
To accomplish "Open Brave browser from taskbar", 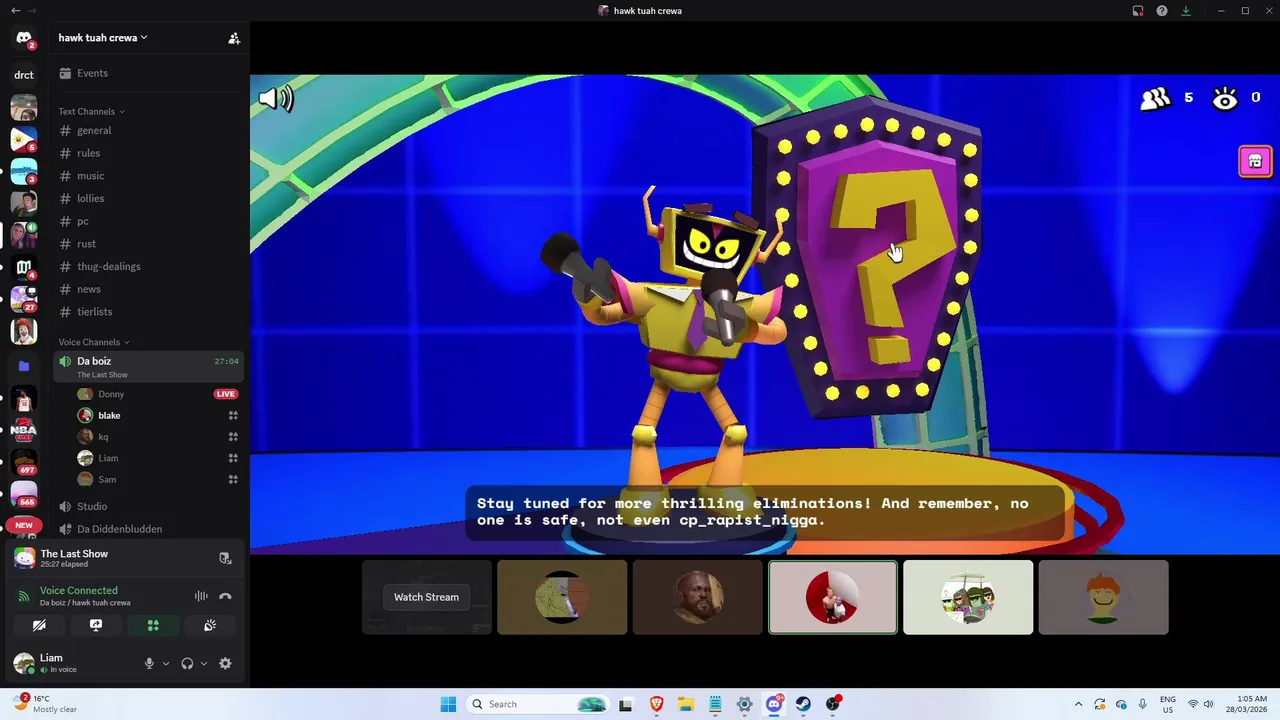I will pos(656,704).
